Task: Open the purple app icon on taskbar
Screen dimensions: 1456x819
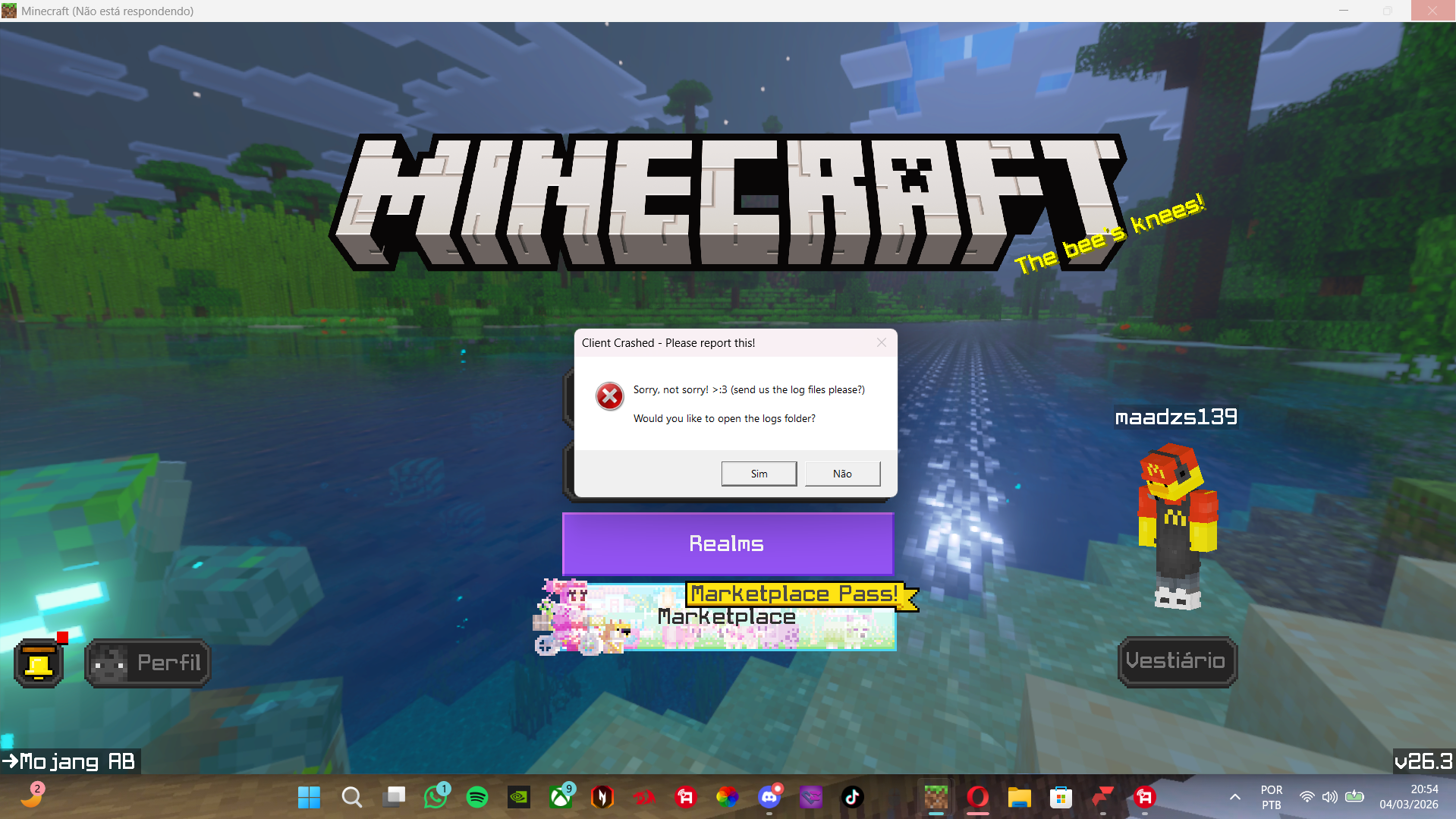Action: pyautogui.click(x=811, y=797)
